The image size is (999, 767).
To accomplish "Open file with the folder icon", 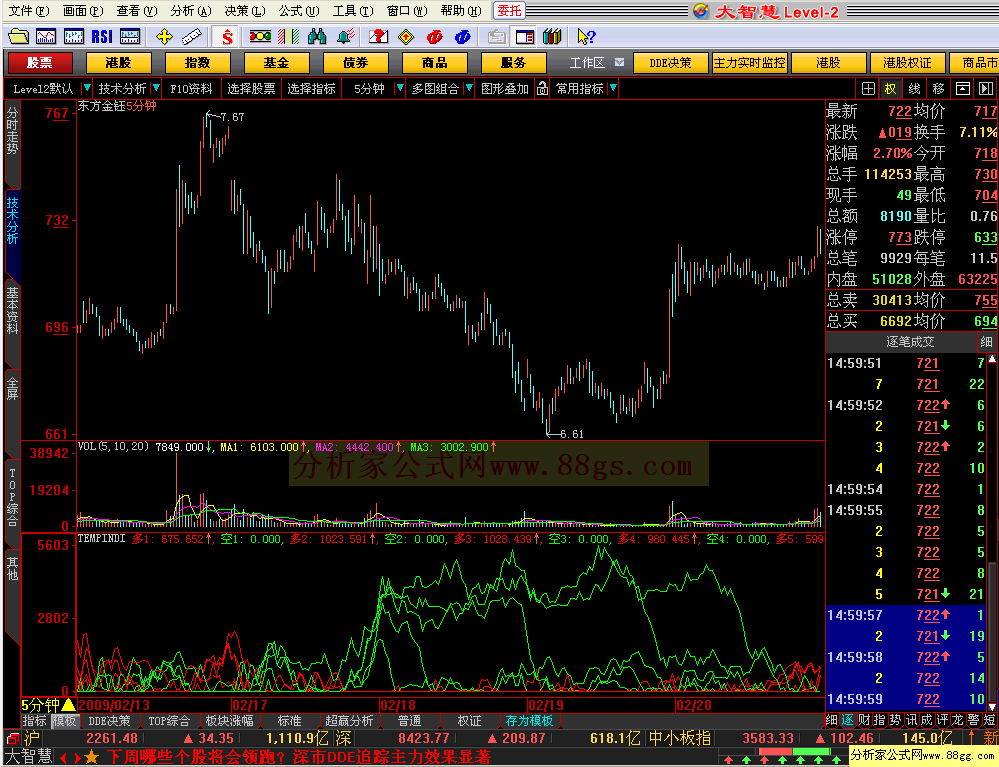I will point(18,36).
